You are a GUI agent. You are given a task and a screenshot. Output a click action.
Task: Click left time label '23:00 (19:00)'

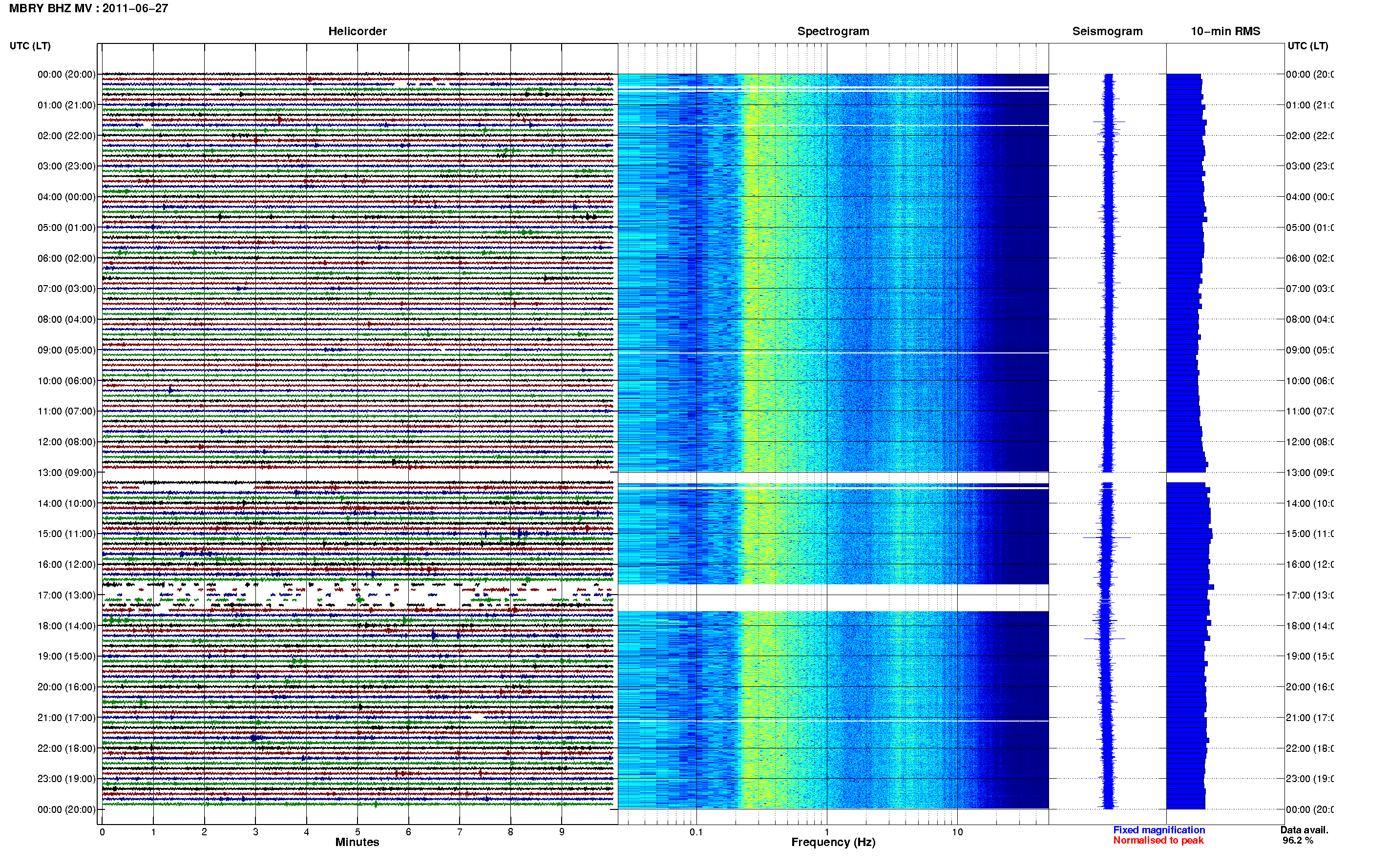point(66,779)
